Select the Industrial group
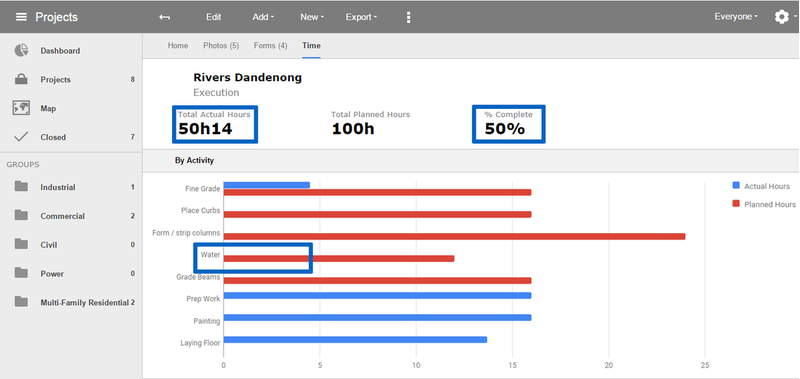The width and height of the screenshot is (800, 379). 58,187
